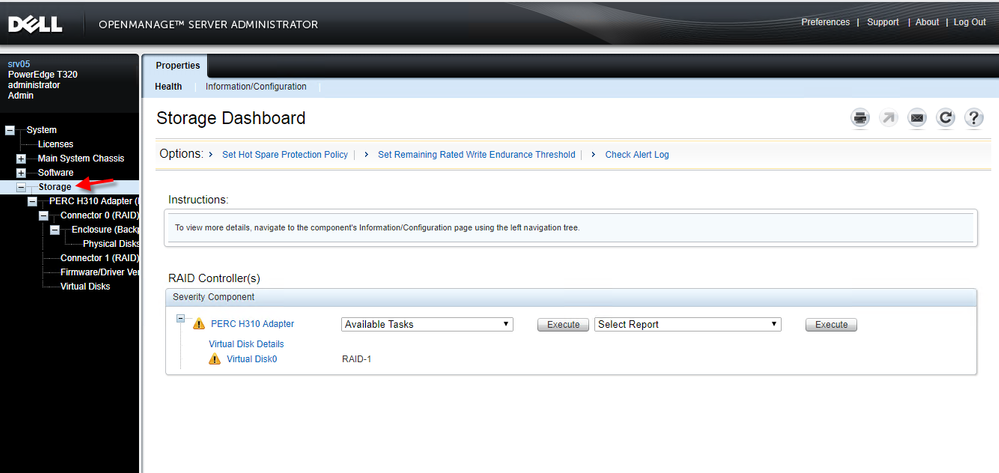Open the Help question mark icon
Screen dimensions: 999x473
(x=974, y=118)
